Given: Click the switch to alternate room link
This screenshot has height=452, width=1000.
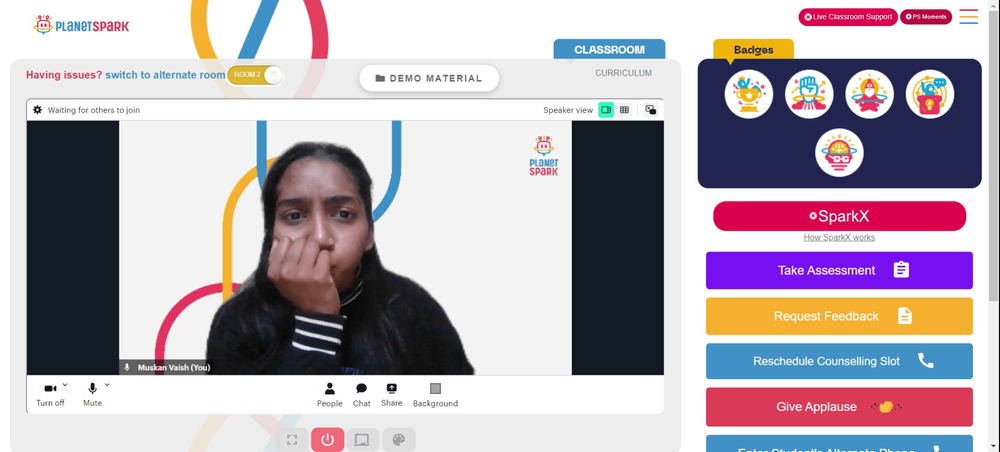Looking at the screenshot, I should tap(165, 75).
